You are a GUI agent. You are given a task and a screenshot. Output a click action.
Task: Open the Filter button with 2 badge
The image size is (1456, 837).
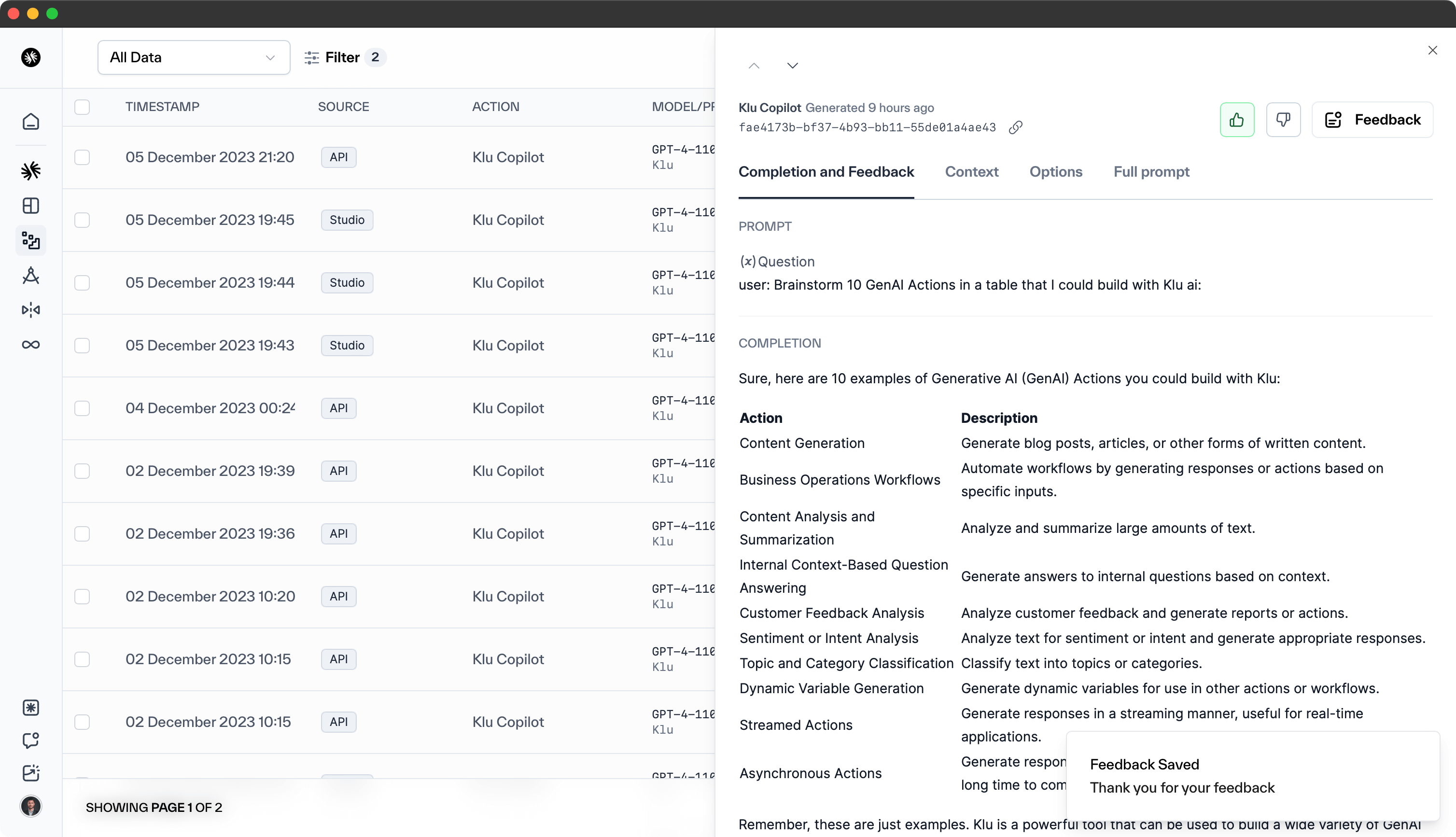344,57
